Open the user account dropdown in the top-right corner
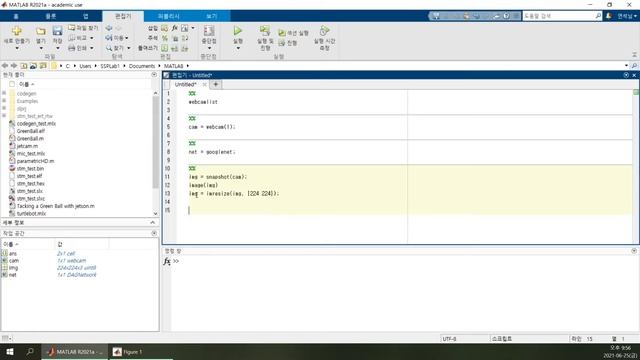This screenshot has width=640, height=360. pyautogui.click(x=627, y=16)
